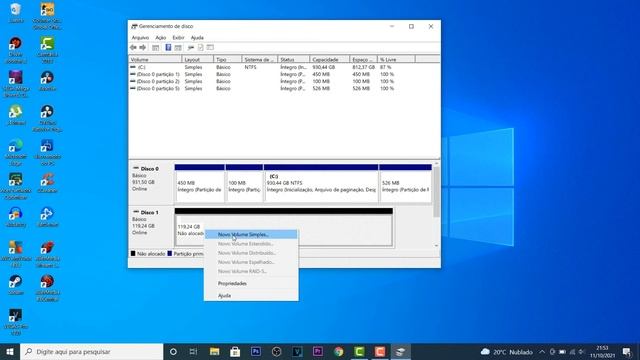
Task: Click the Back arrow in Disk Management toolbar
Action: coord(133,48)
